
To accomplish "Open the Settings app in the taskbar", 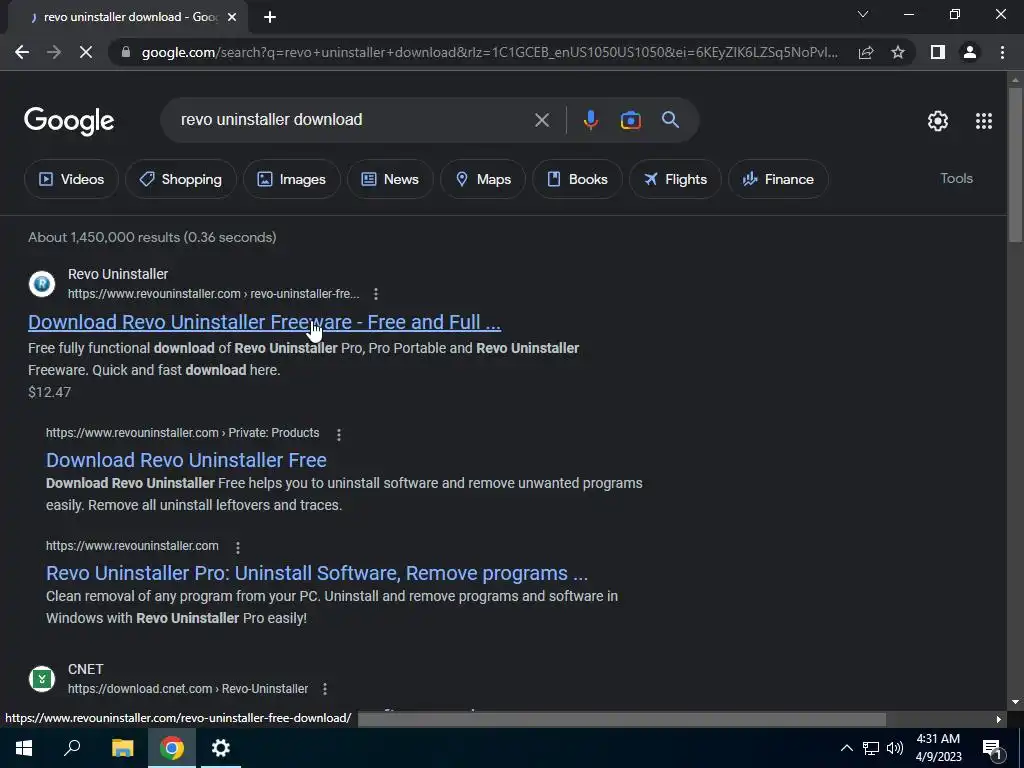I will (x=221, y=748).
